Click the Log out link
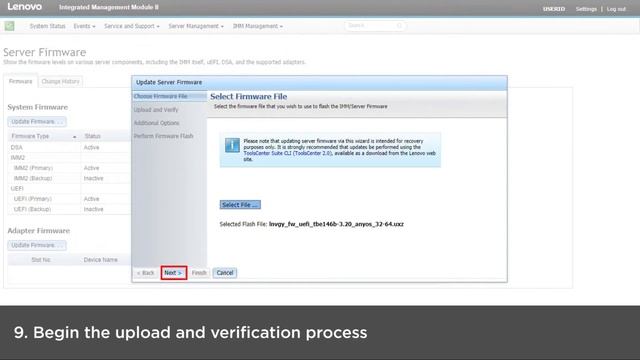This screenshot has height=360, width=640. click(x=616, y=9)
